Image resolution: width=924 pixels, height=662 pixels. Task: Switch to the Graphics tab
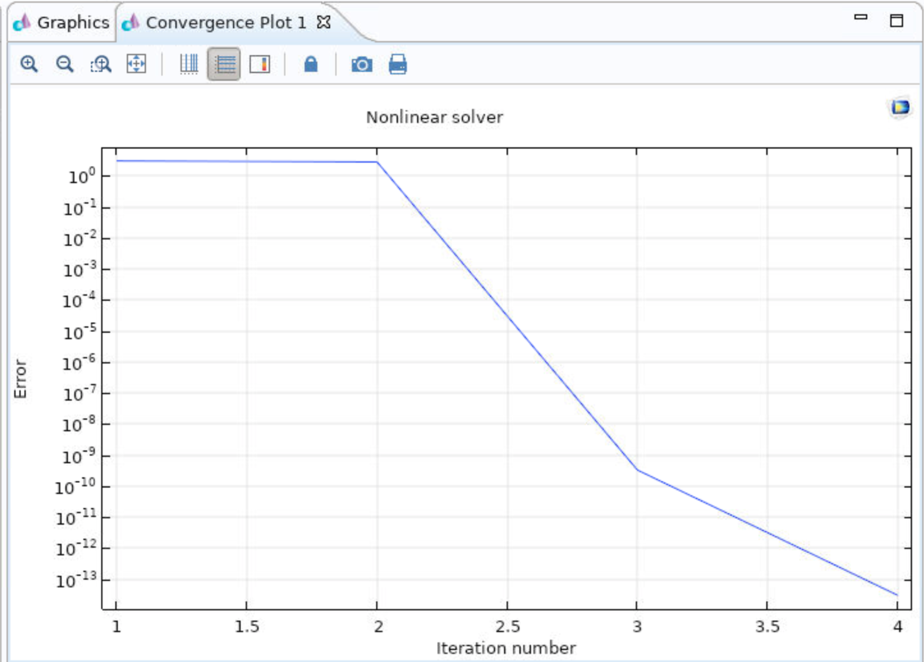[x=62, y=22]
